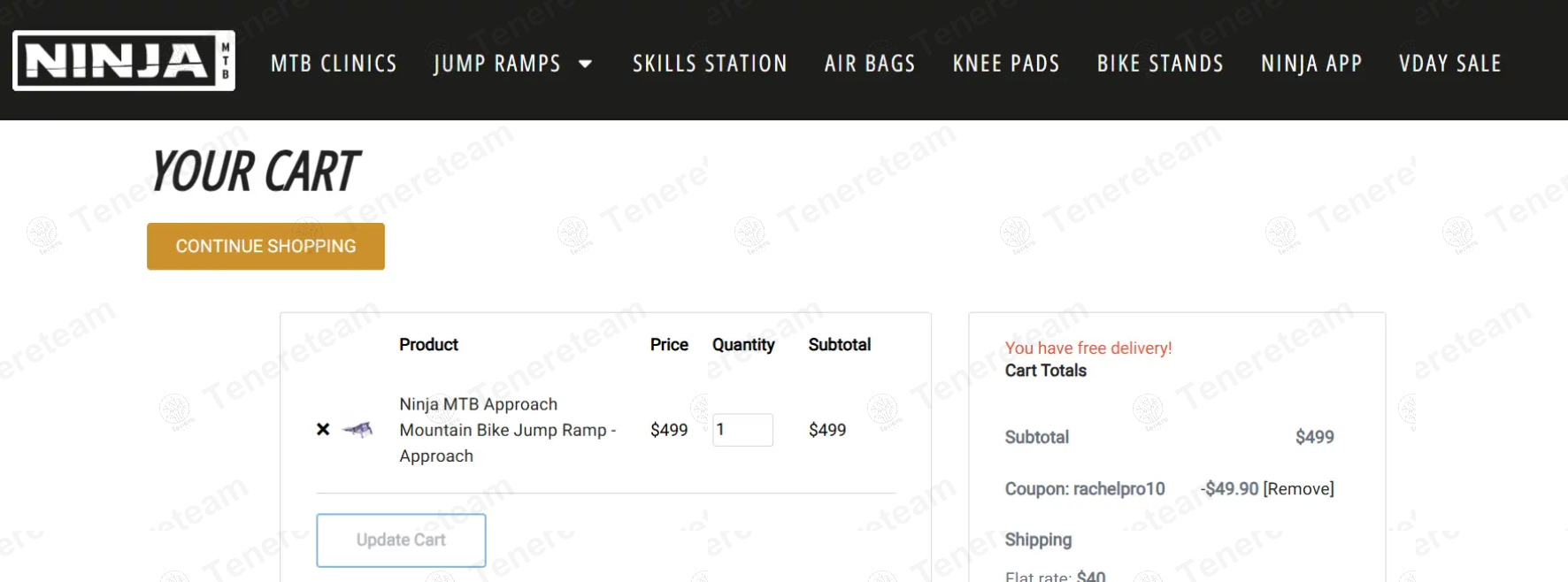Expand the Jump Ramps dropdown arrow
The image size is (1568, 582).
pyautogui.click(x=585, y=64)
